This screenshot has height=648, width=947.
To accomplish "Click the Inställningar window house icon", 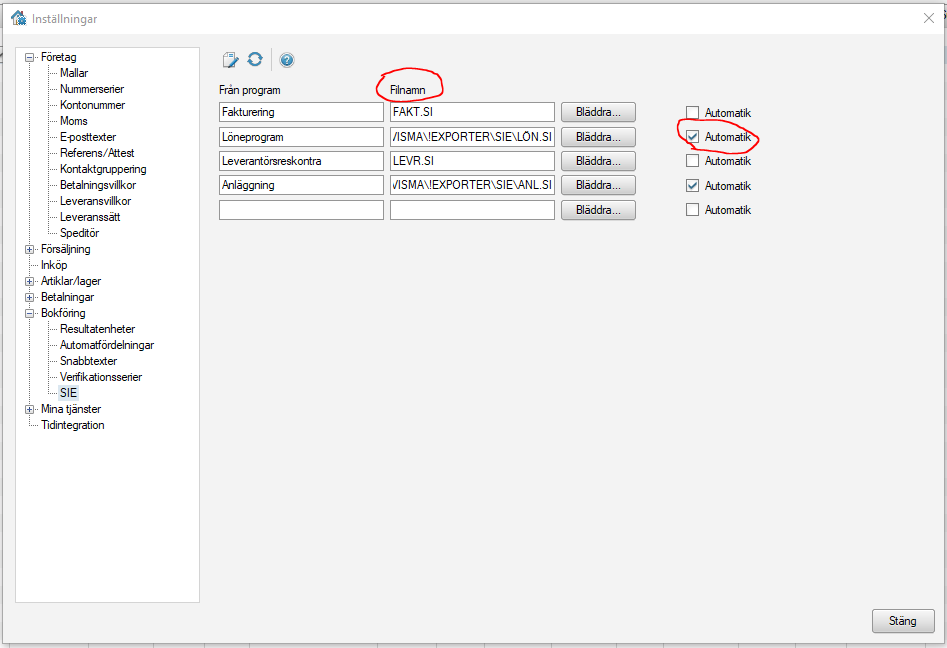I will pos(19,18).
